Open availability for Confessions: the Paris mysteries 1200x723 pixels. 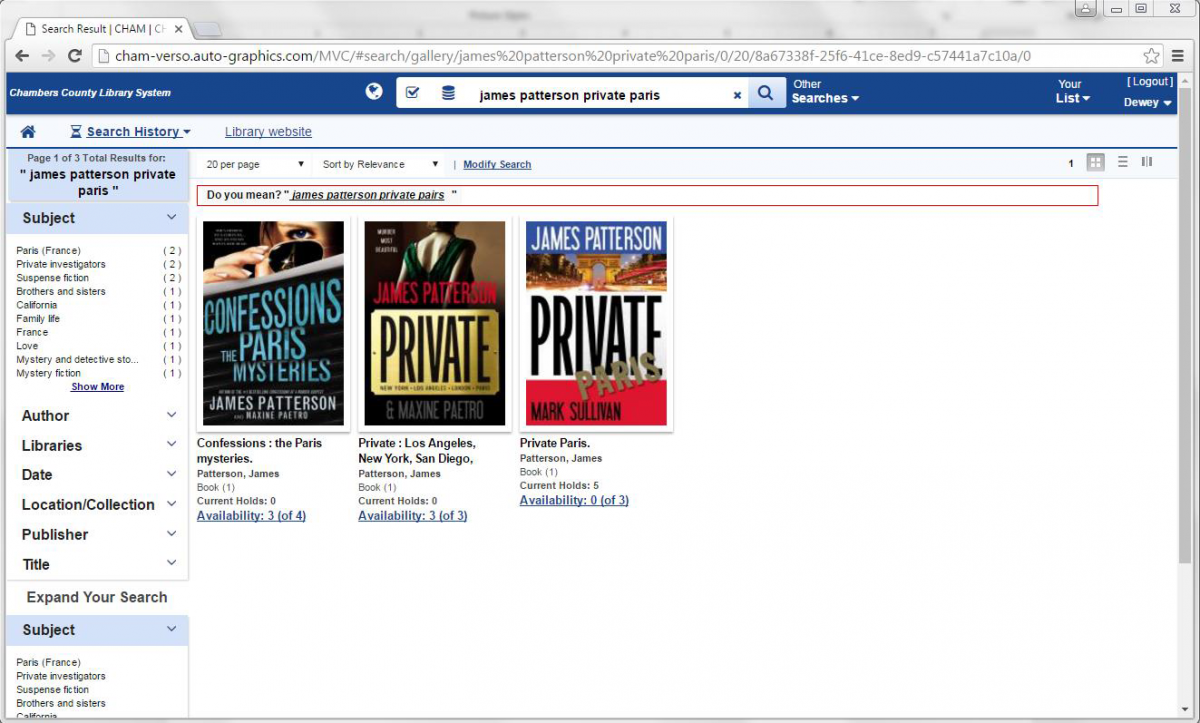coord(251,516)
